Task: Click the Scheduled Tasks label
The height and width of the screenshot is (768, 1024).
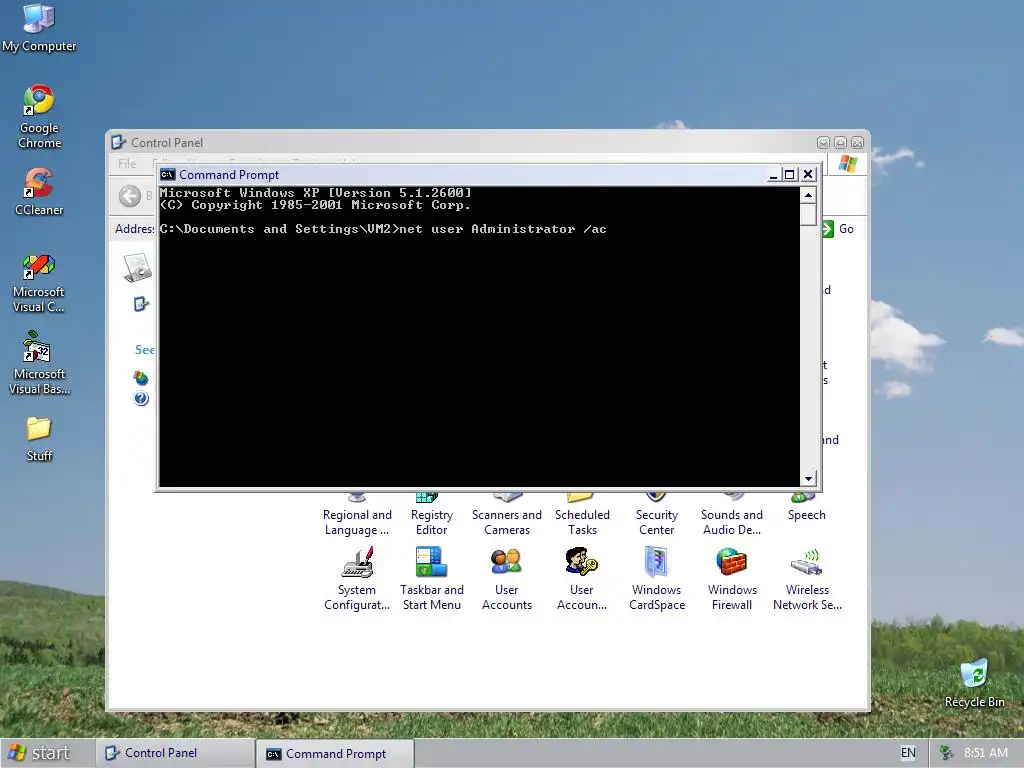Action: pyautogui.click(x=582, y=522)
